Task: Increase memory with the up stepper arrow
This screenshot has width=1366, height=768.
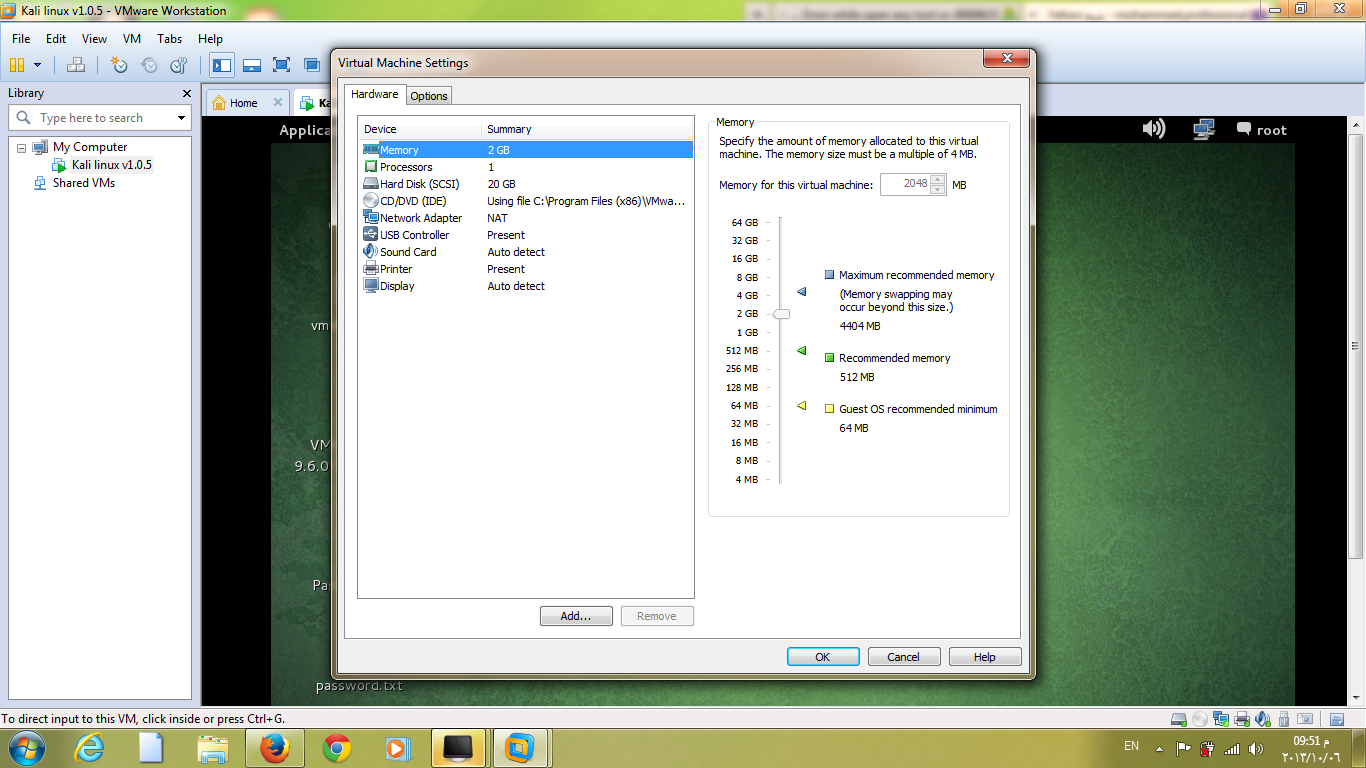Action: click(x=938, y=180)
